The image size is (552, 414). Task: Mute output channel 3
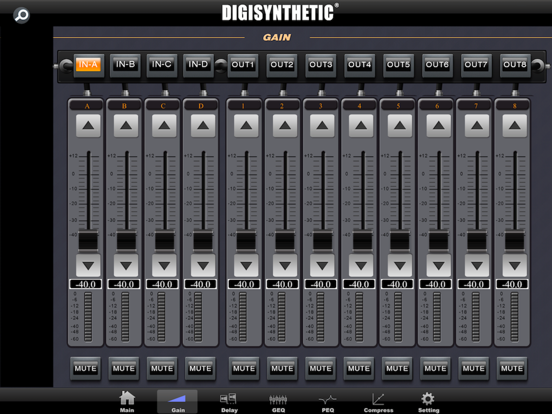[320, 369]
